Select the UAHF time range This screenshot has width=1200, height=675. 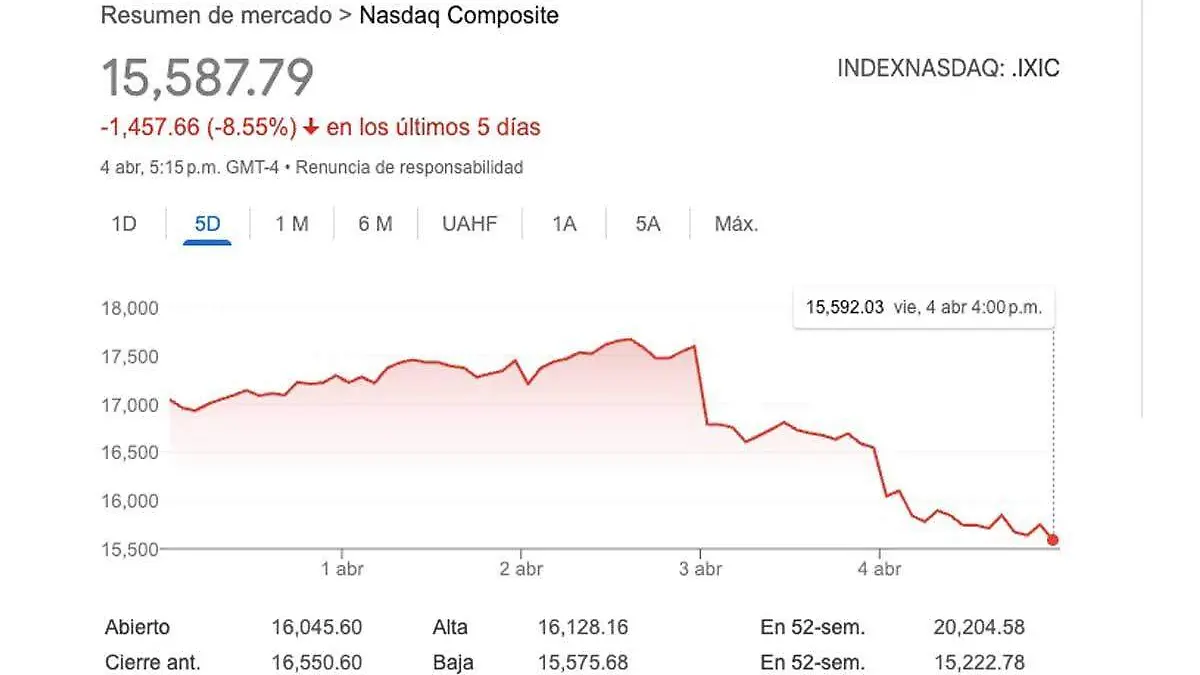click(x=469, y=224)
